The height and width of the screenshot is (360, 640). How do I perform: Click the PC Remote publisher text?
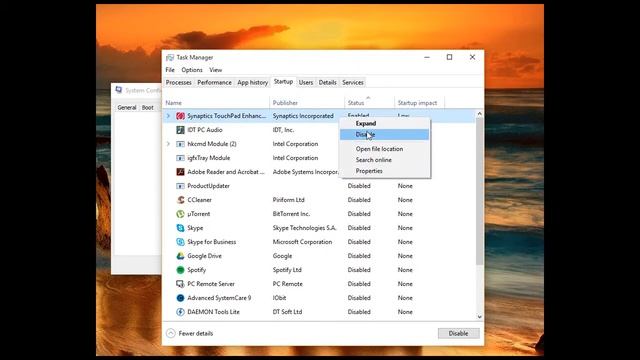[288, 284]
